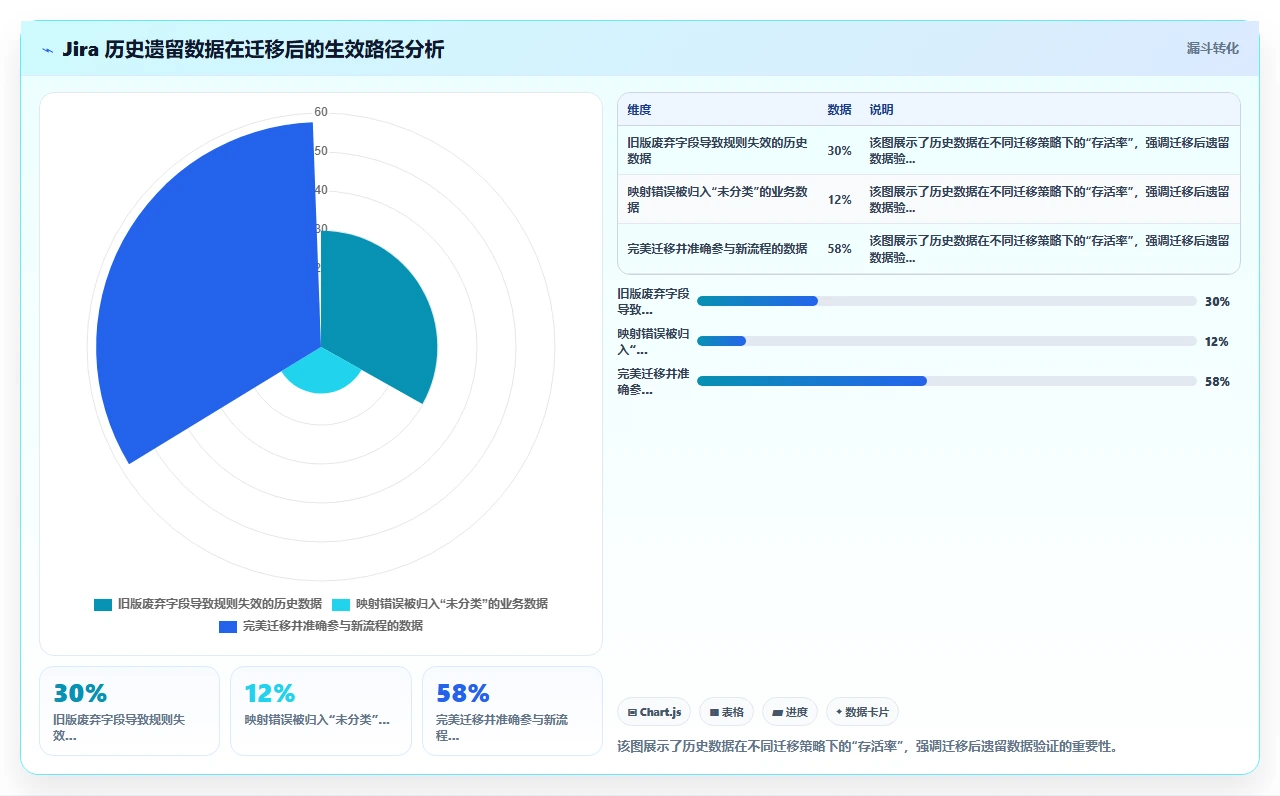Open the 30% data card
Screen dimensions: 1280x796
tap(129, 711)
